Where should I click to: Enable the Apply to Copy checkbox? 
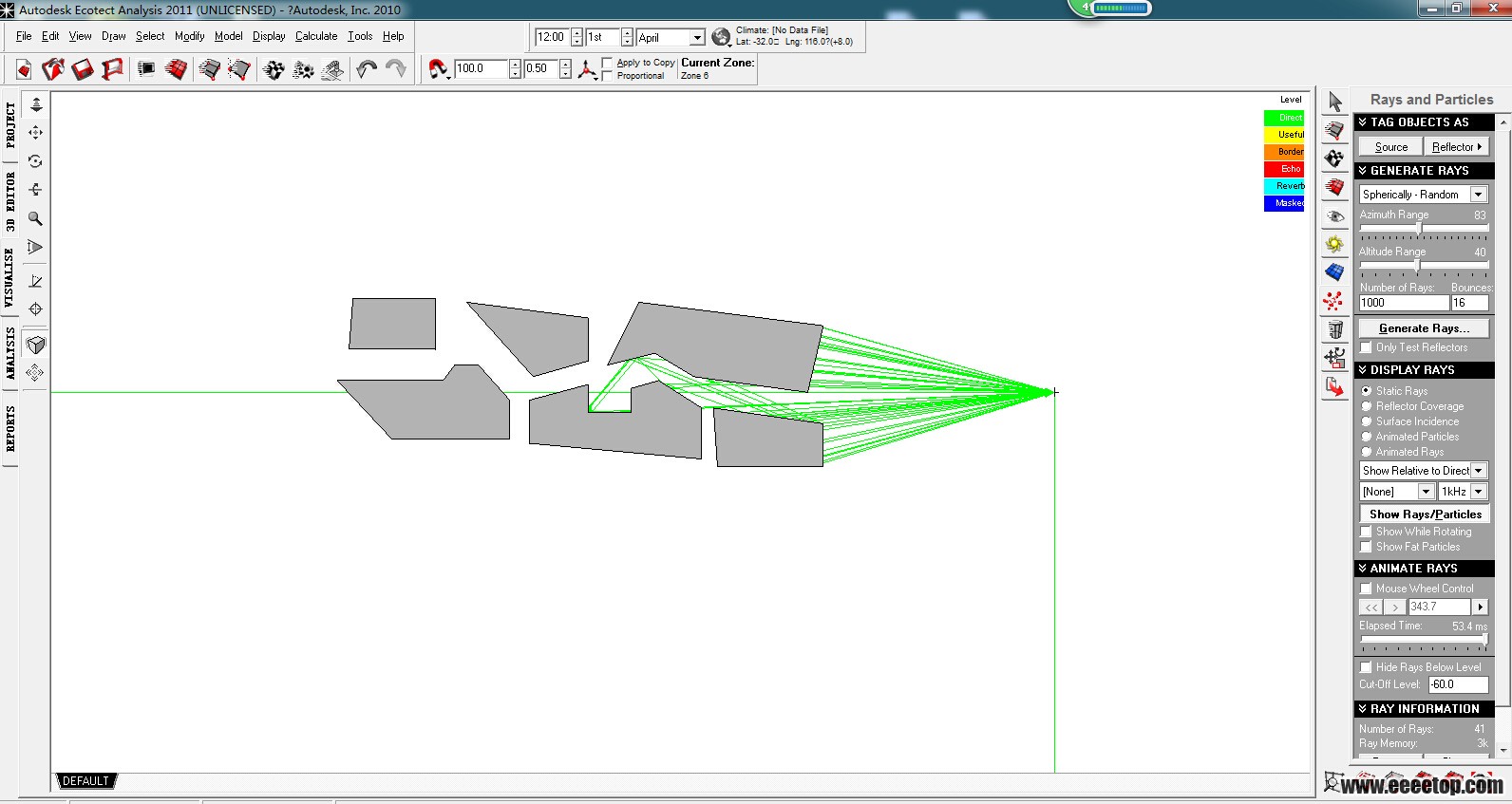tap(608, 63)
